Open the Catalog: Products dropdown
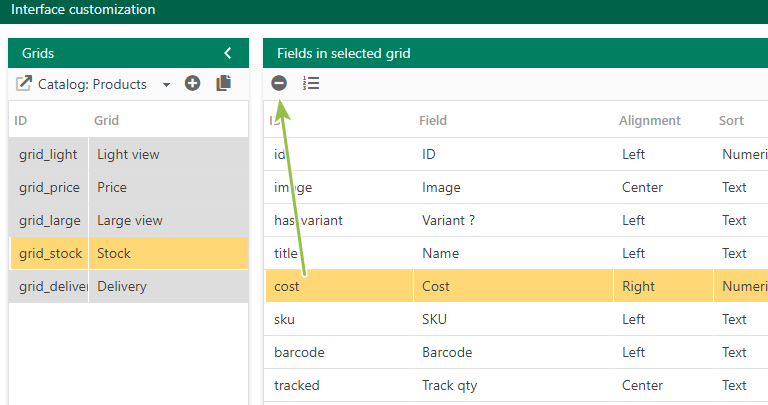 coord(104,84)
